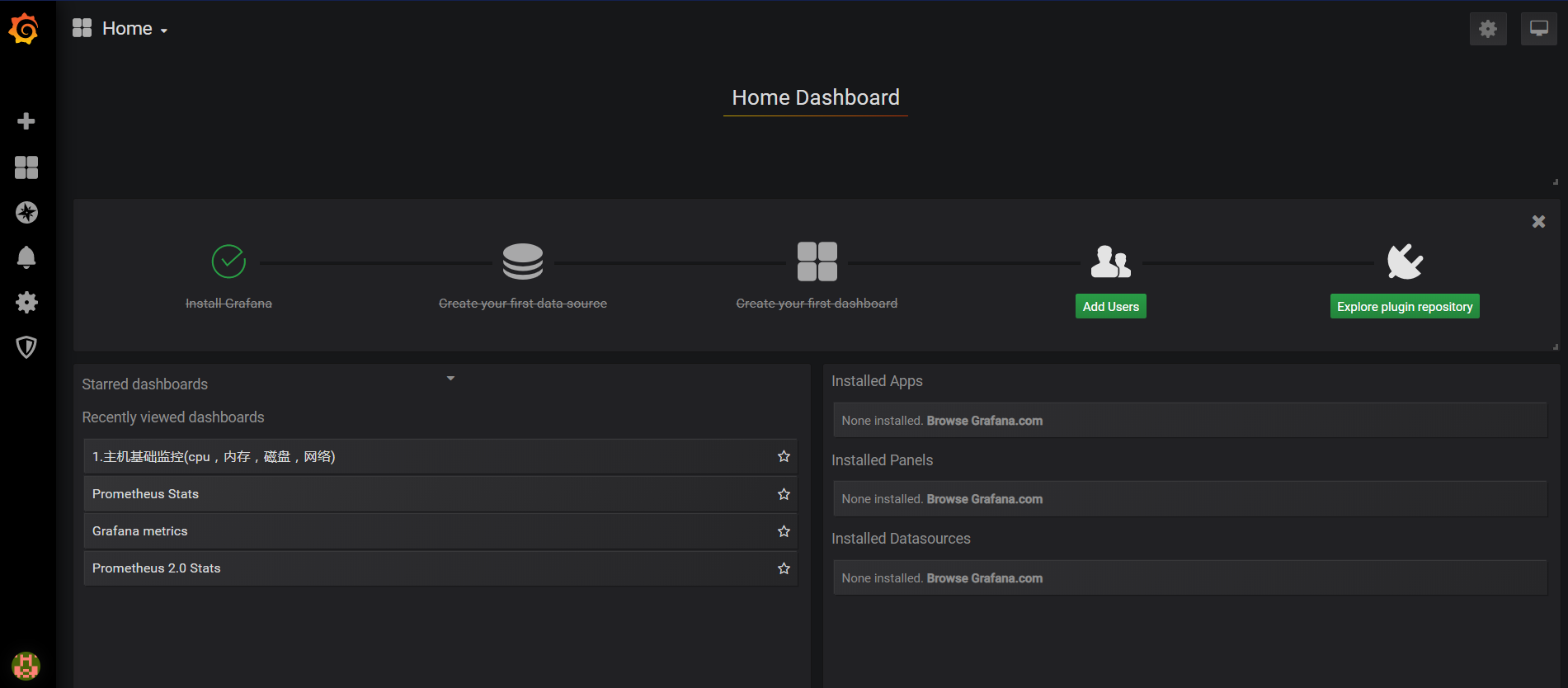Cycle view mode with monitor icon
Screen dimensions: 1568x688
(x=1539, y=29)
